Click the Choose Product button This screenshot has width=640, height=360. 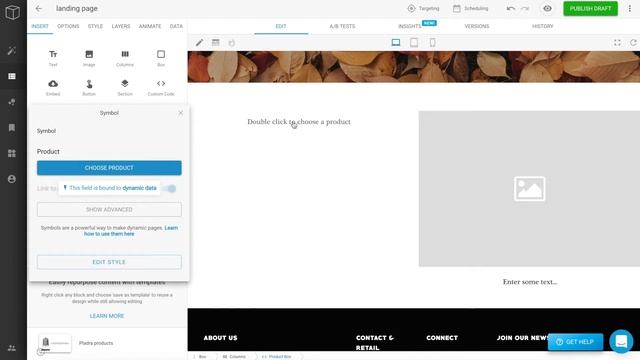point(109,168)
